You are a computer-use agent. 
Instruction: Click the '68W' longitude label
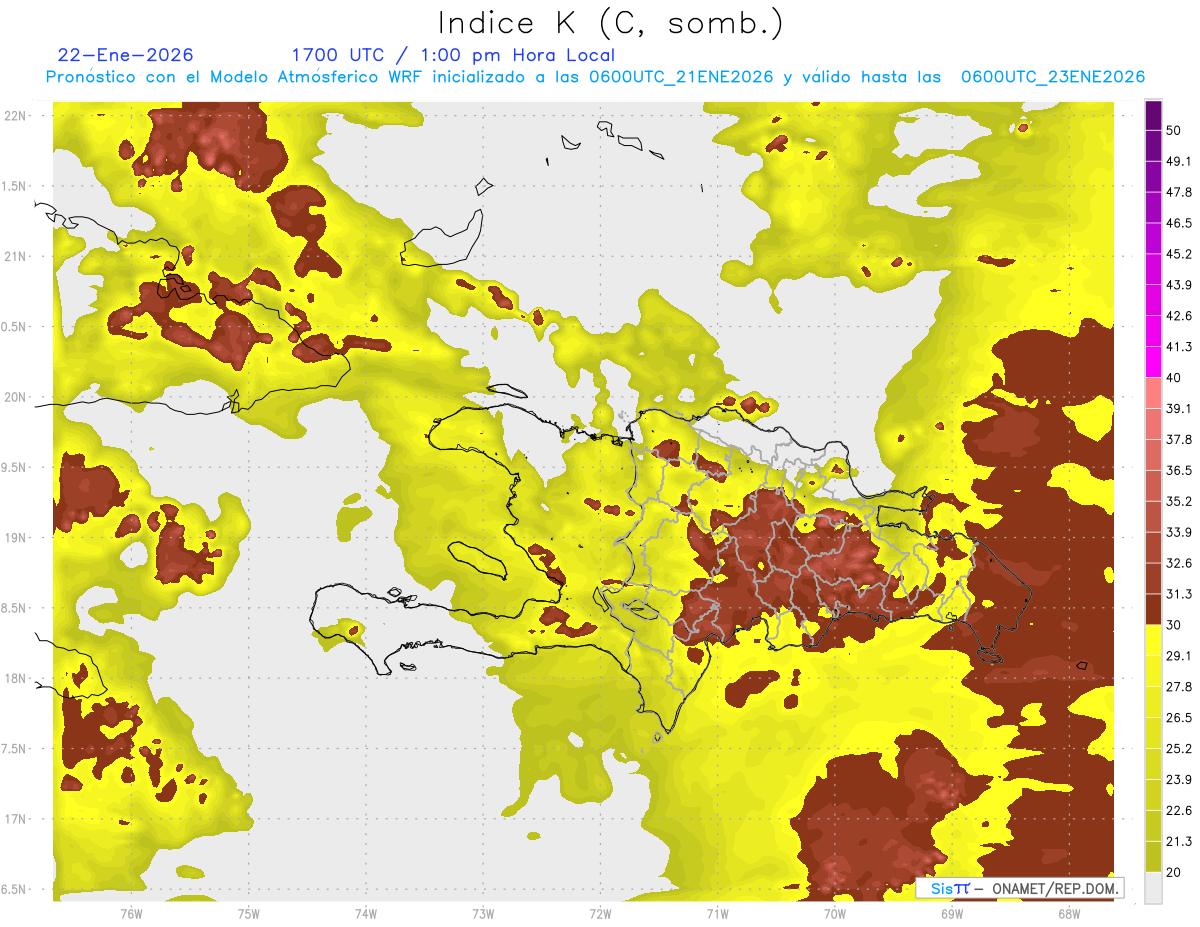pos(1069,913)
